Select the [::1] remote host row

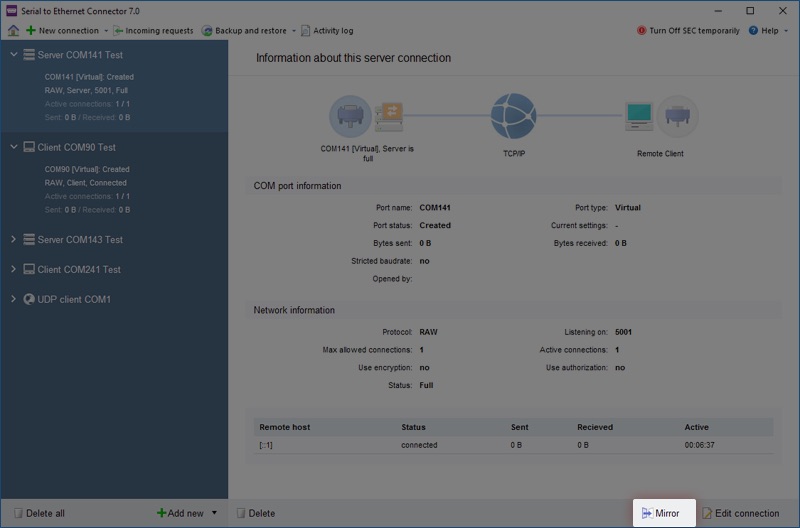[513, 445]
